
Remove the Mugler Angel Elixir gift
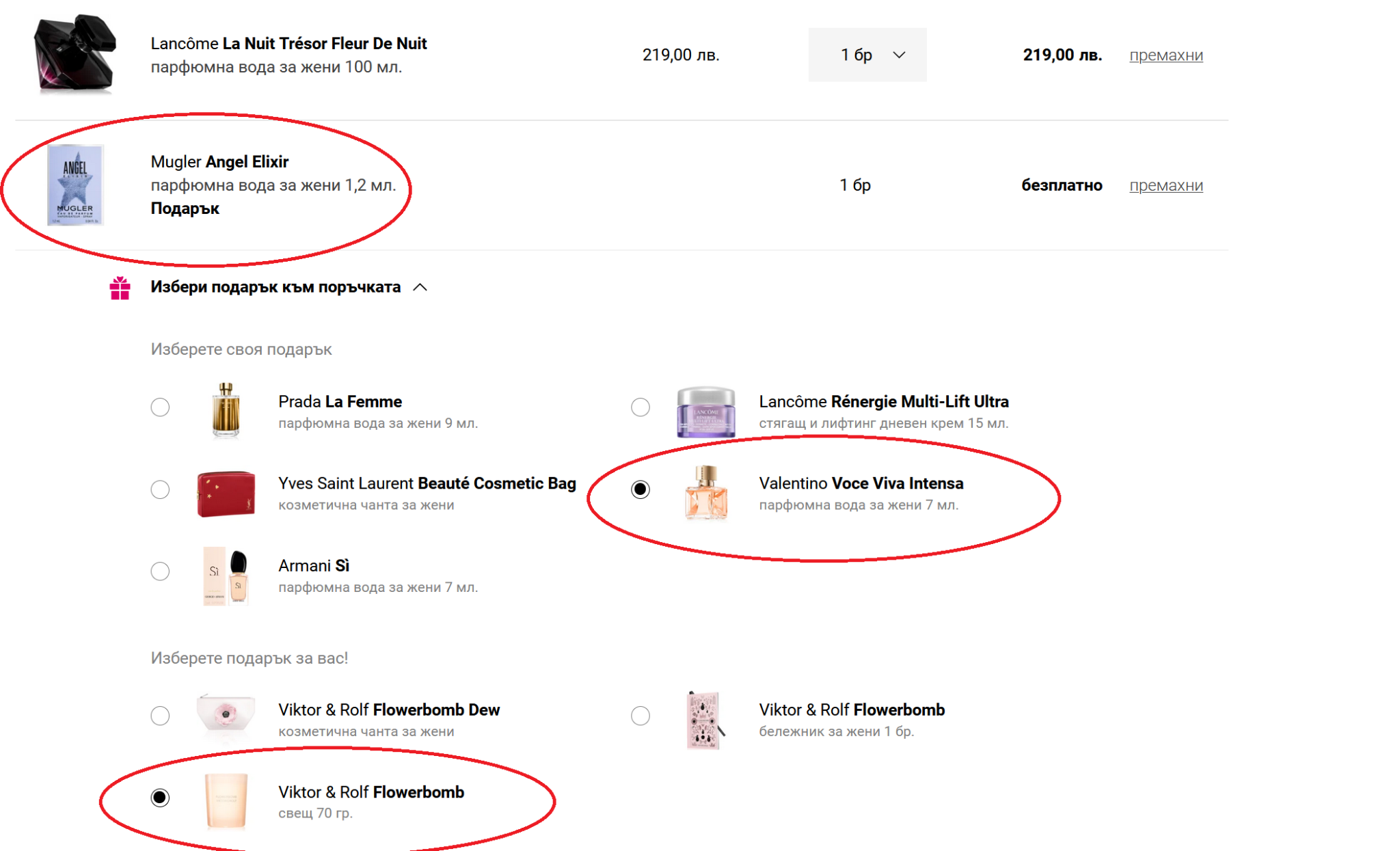(1166, 185)
